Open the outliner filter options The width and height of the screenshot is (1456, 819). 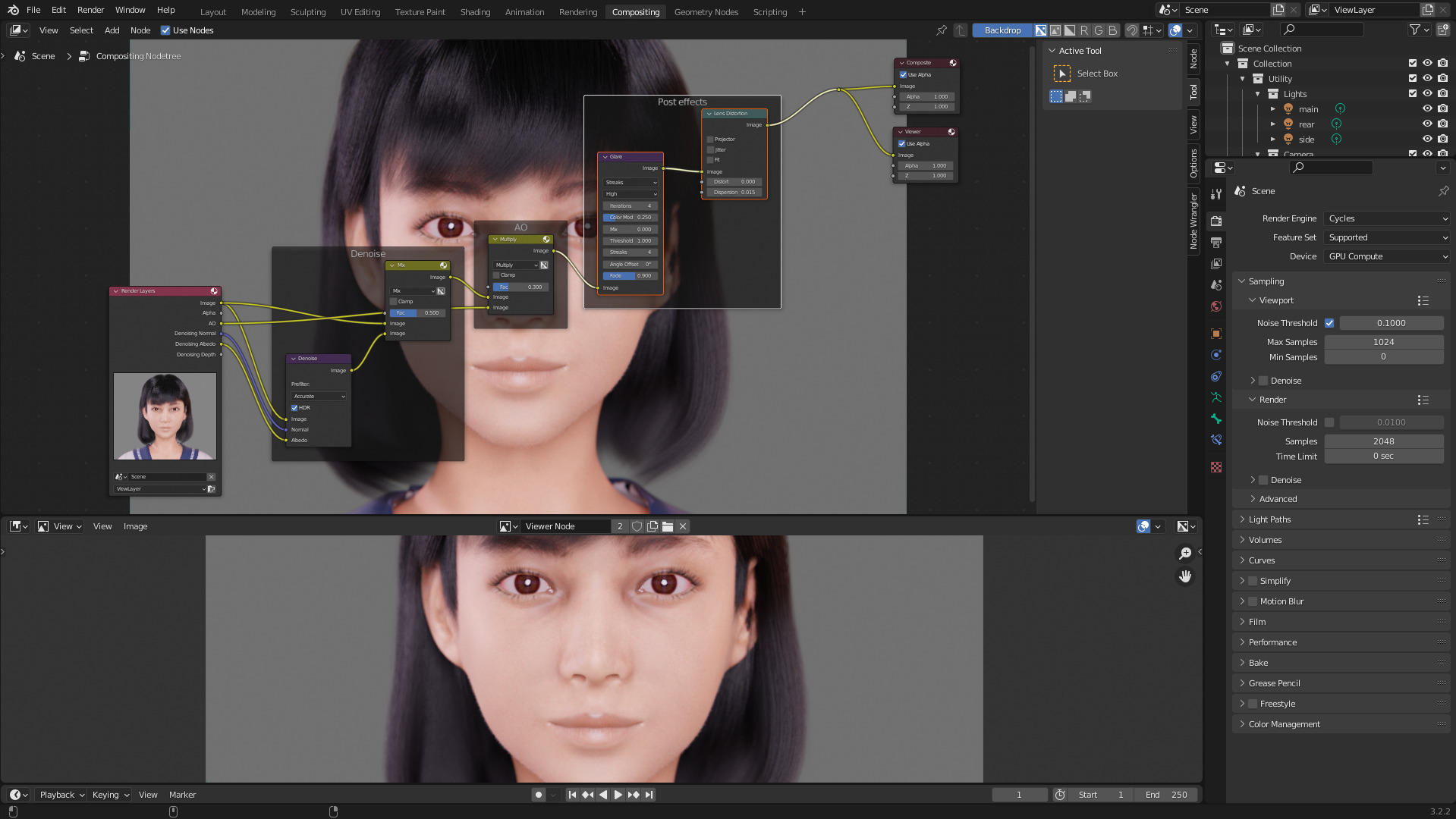pyautogui.click(x=1416, y=30)
